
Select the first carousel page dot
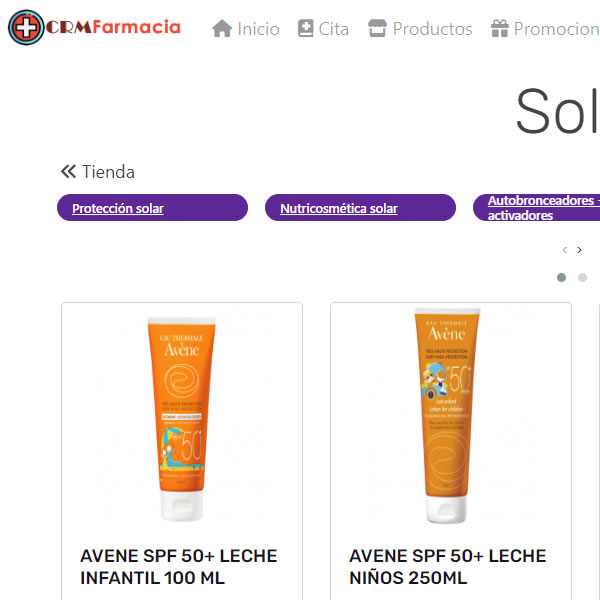tap(561, 277)
